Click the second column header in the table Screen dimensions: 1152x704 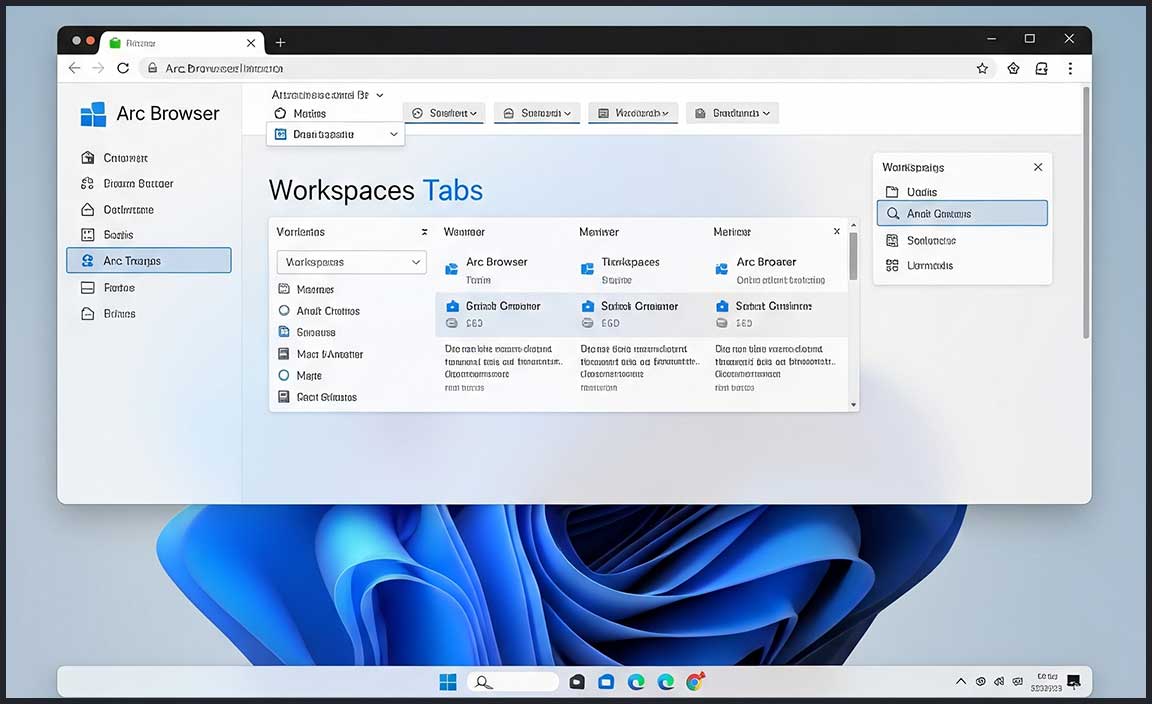pos(599,231)
